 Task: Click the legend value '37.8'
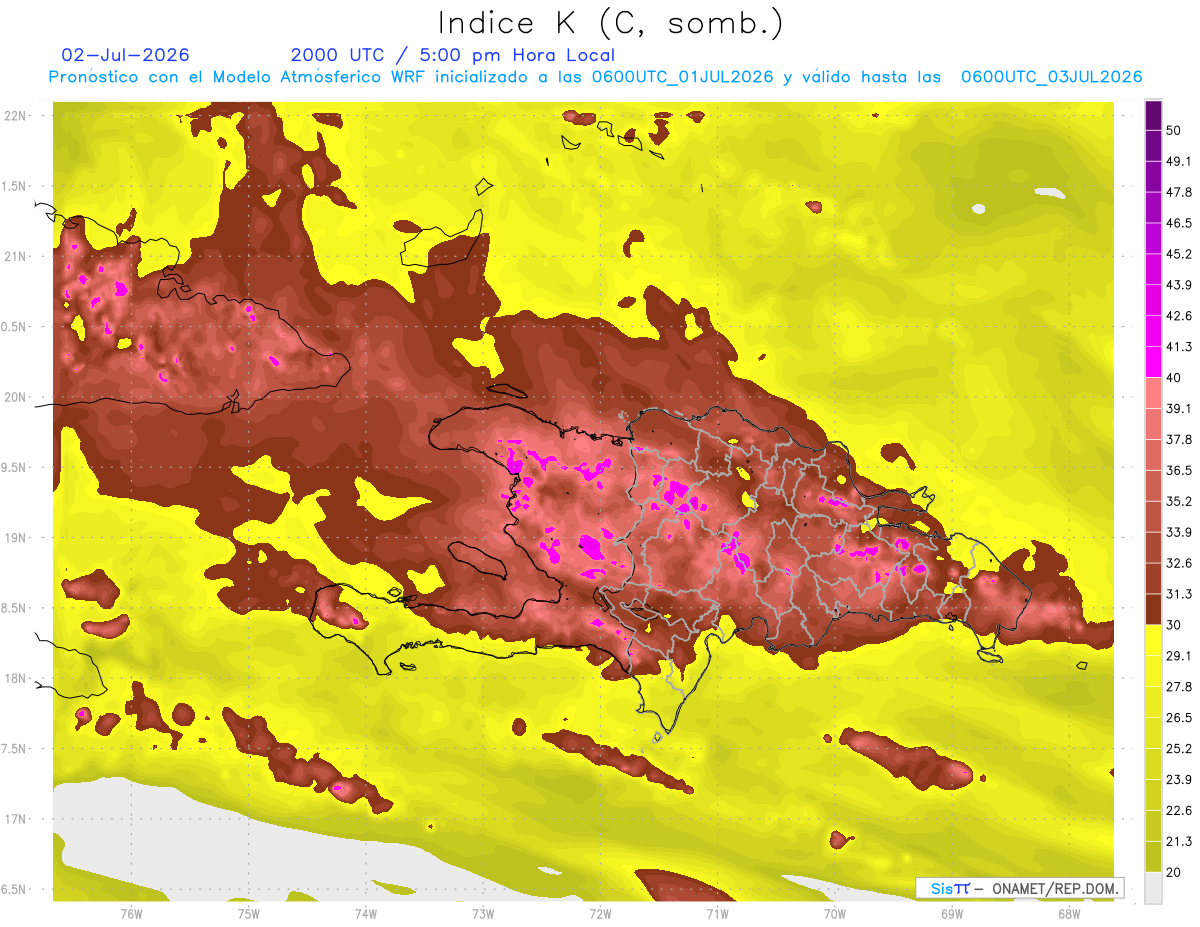click(1179, 439)
